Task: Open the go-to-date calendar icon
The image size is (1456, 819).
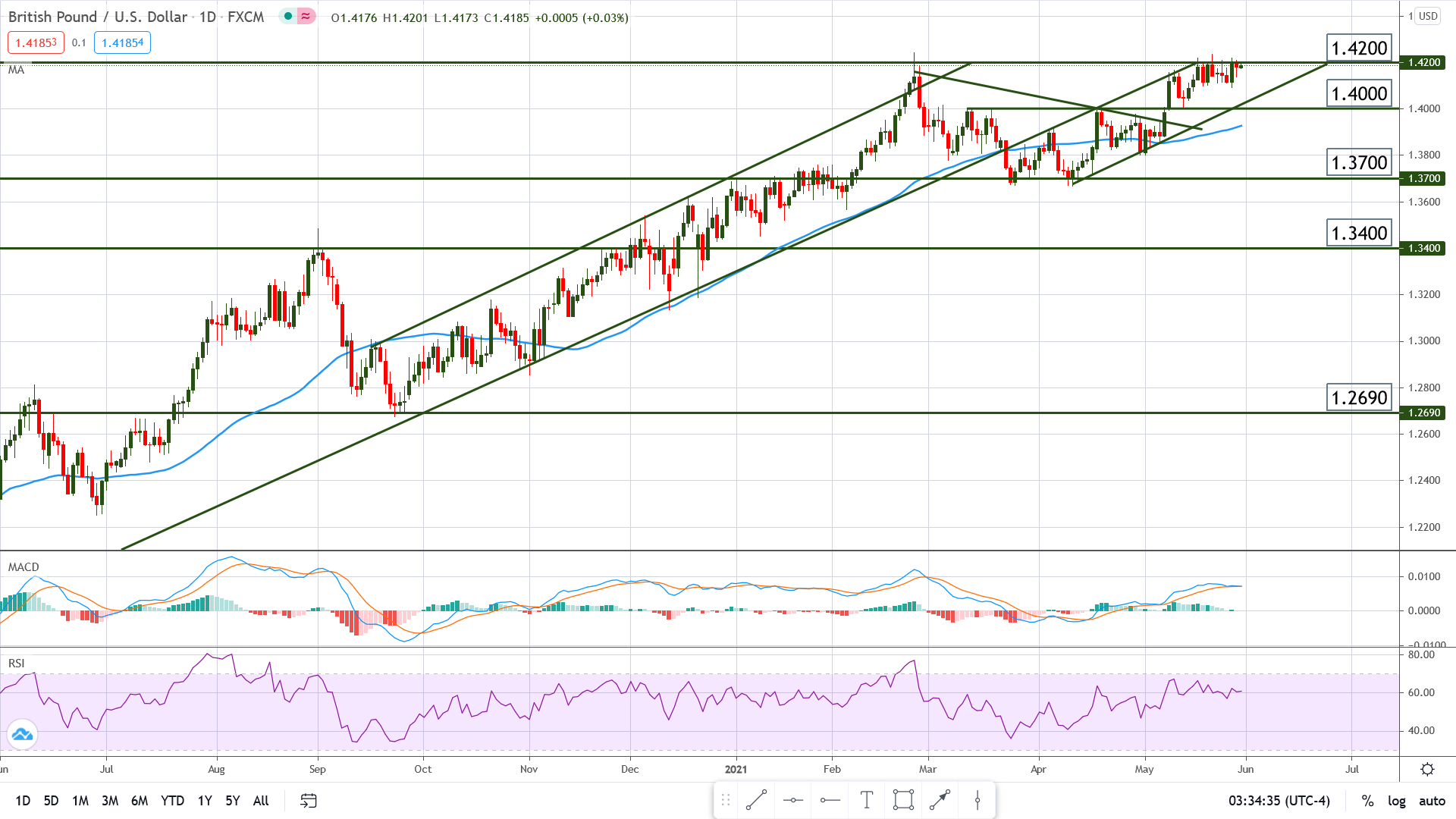Action: pyautogui.click(x=309, y=800)
